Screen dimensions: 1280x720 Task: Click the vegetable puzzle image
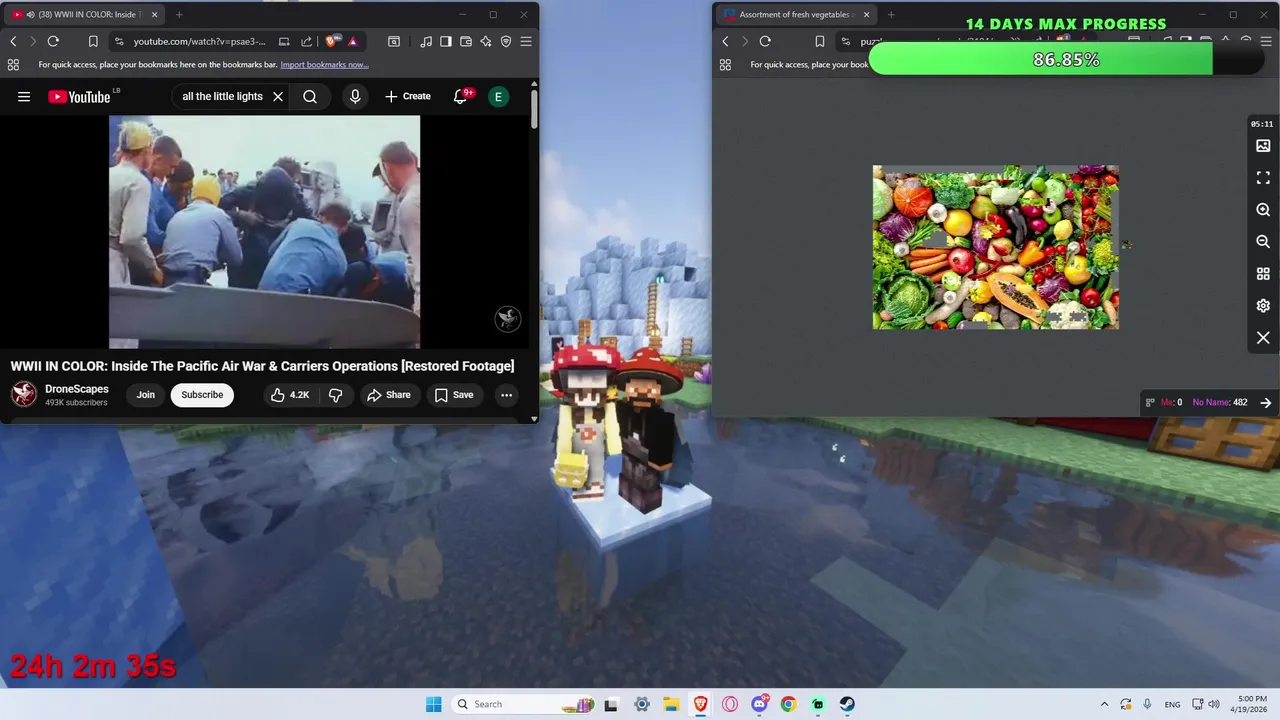995,247
